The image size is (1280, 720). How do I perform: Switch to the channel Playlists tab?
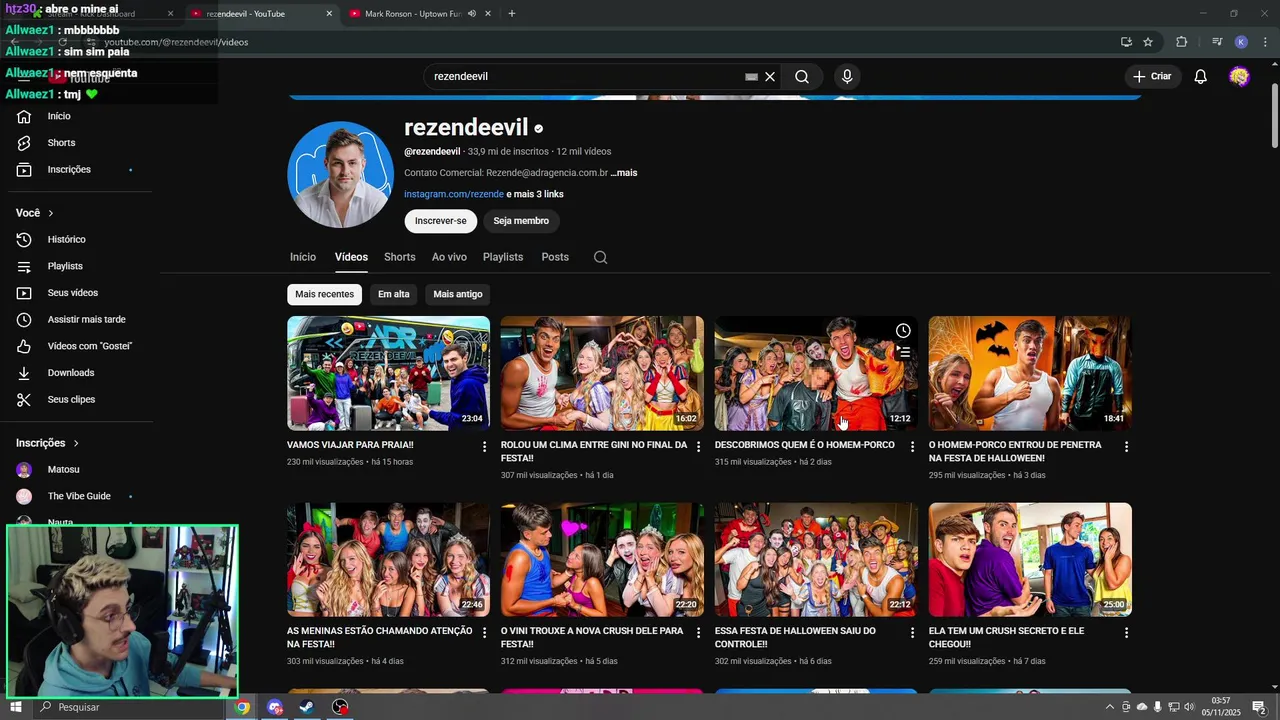pyautogui.click(x=503, y=257)
